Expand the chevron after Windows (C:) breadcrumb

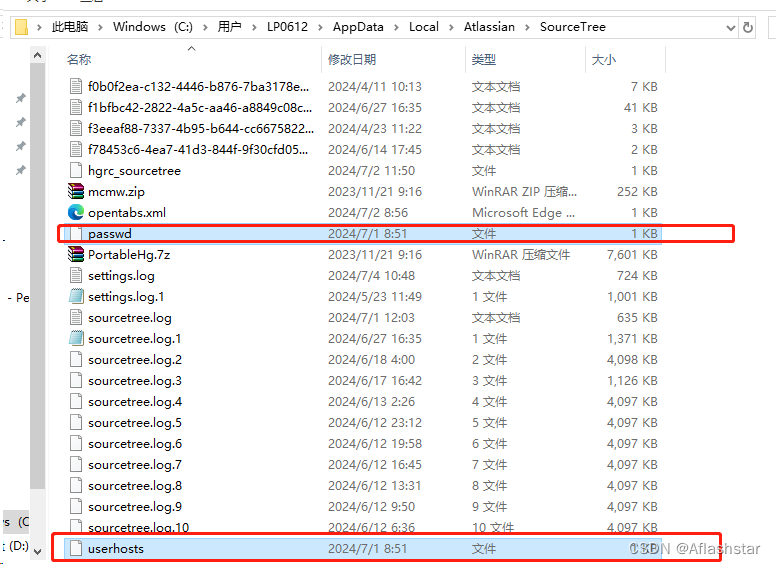(x=205, y=27)
